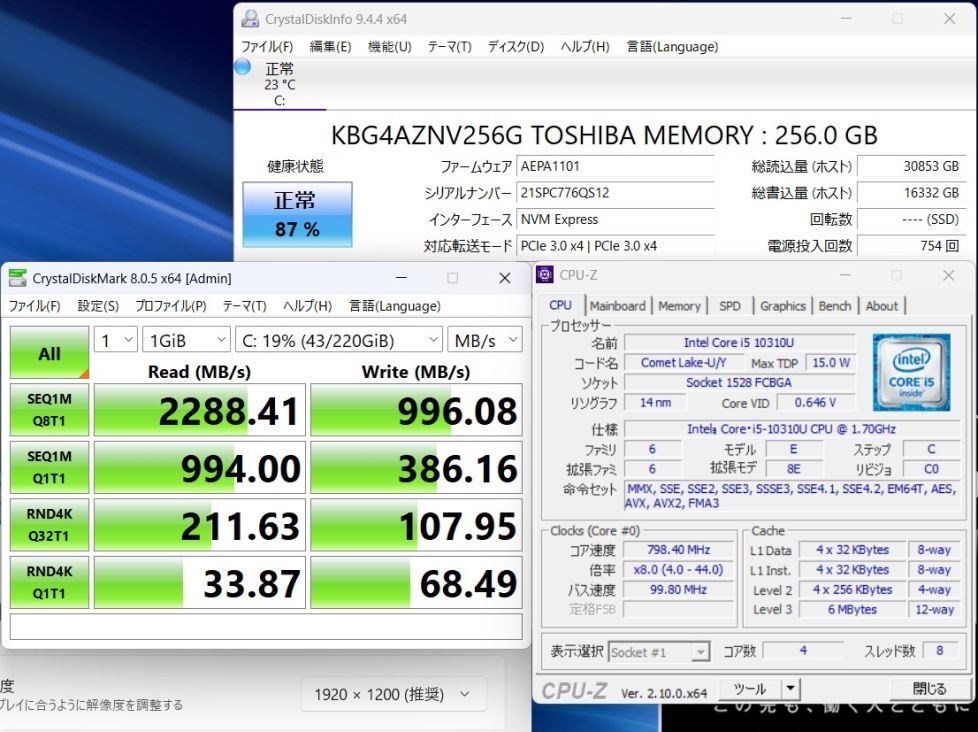Select the C: drive 正常 23 °C tab
The image size is (978, 732).
[279, 84]
